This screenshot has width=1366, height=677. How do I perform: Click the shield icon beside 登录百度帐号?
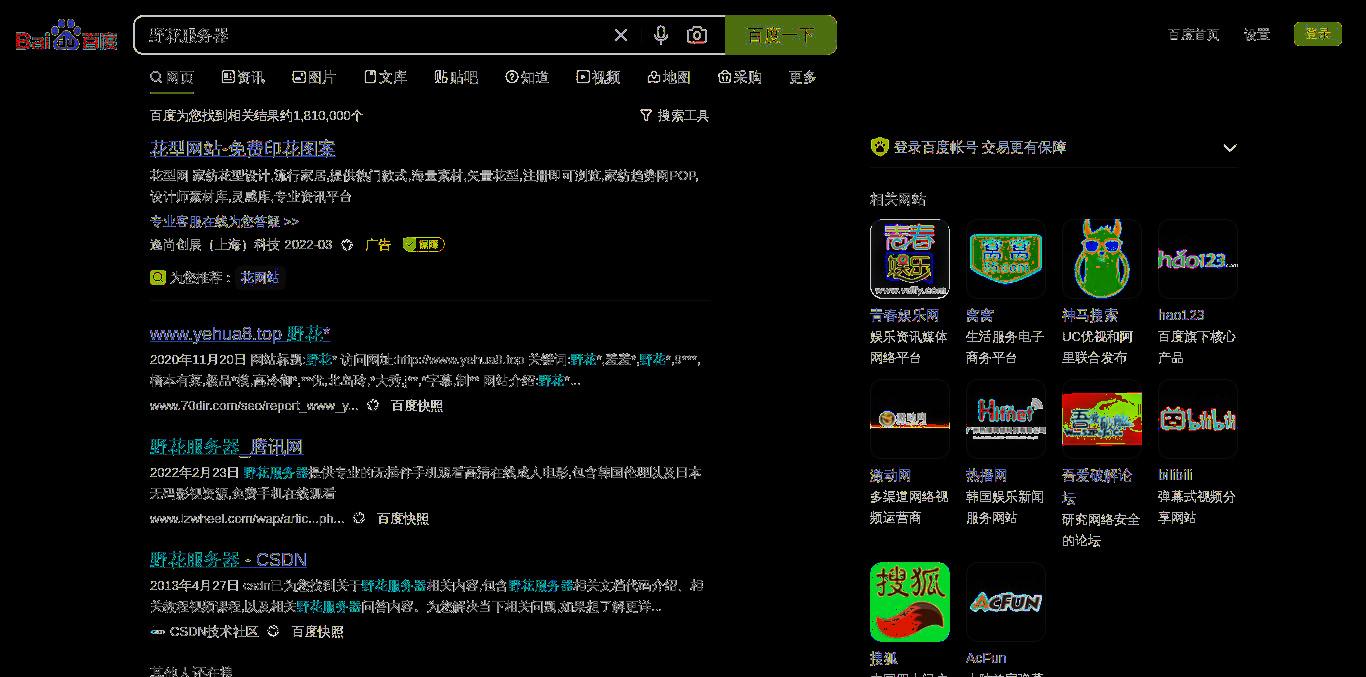(879, 147)
